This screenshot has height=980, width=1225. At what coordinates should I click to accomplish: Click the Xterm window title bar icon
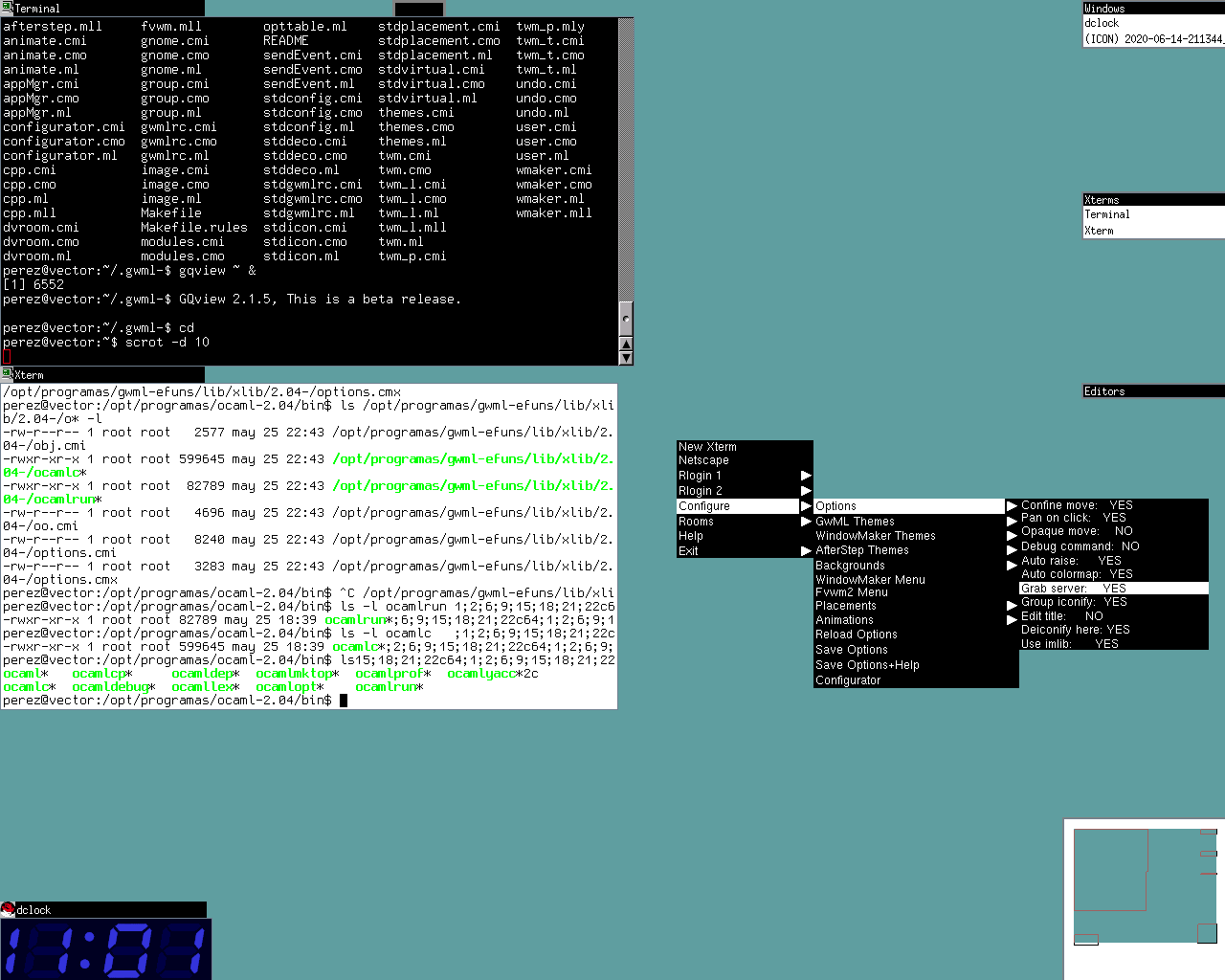[8, 374]
